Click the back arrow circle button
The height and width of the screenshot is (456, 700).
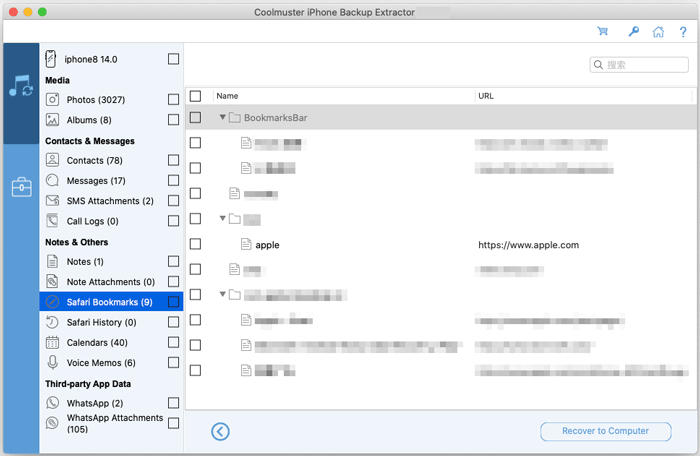pyautogui.click(x=220, y=431)
